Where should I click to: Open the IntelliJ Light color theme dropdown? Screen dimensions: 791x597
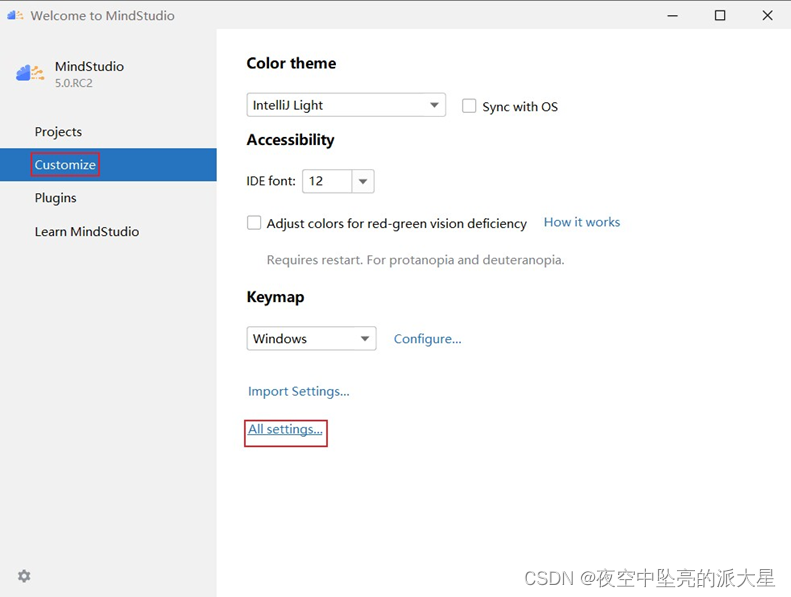tap(346, 105)
